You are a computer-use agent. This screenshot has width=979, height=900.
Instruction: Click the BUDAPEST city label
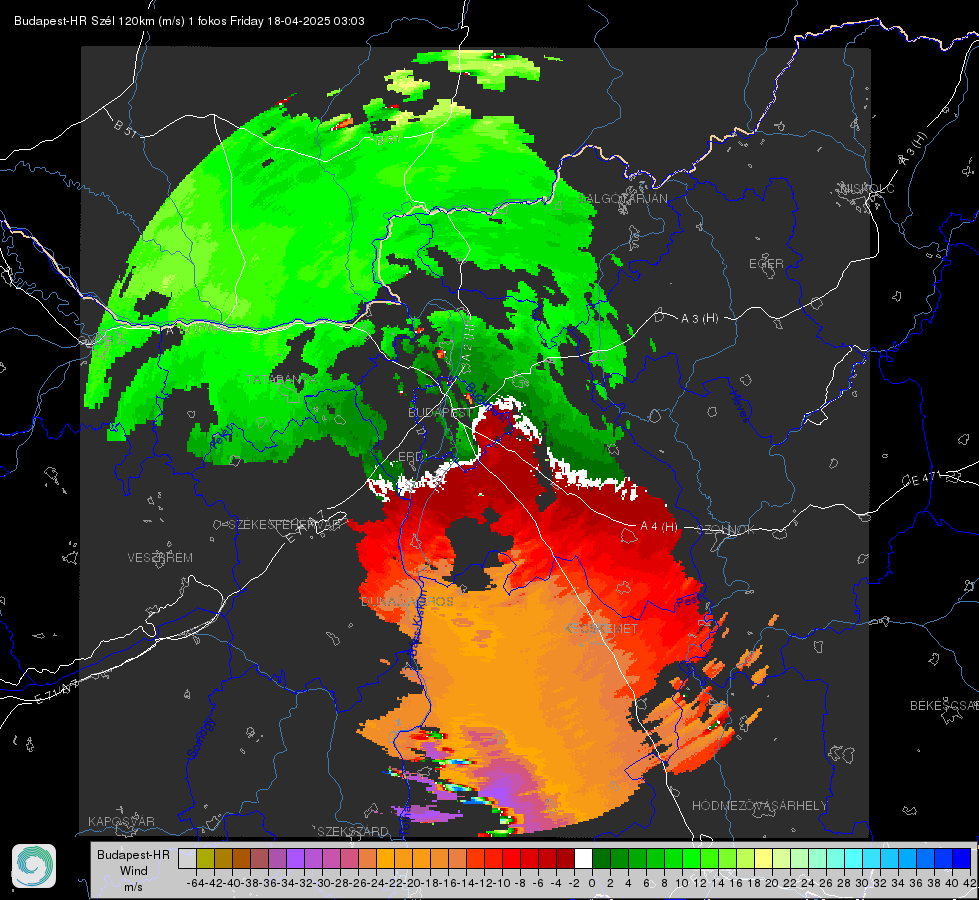tap(440, 412)
